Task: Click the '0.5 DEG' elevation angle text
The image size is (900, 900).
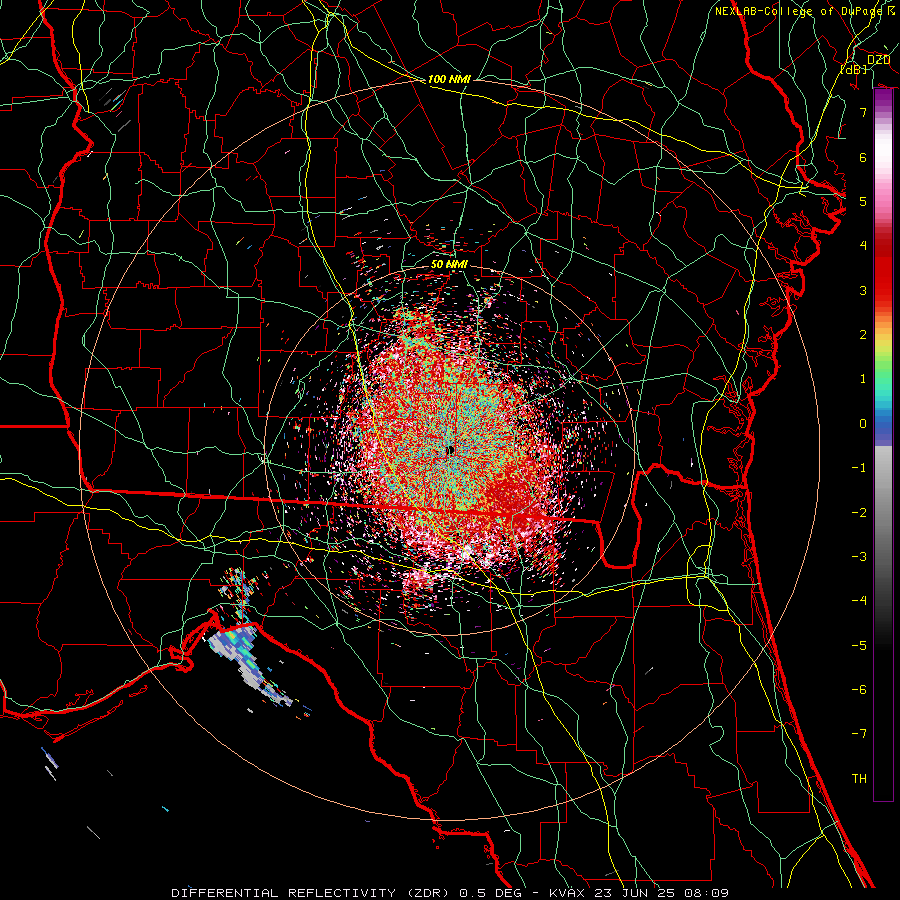Action: point(490,893)
